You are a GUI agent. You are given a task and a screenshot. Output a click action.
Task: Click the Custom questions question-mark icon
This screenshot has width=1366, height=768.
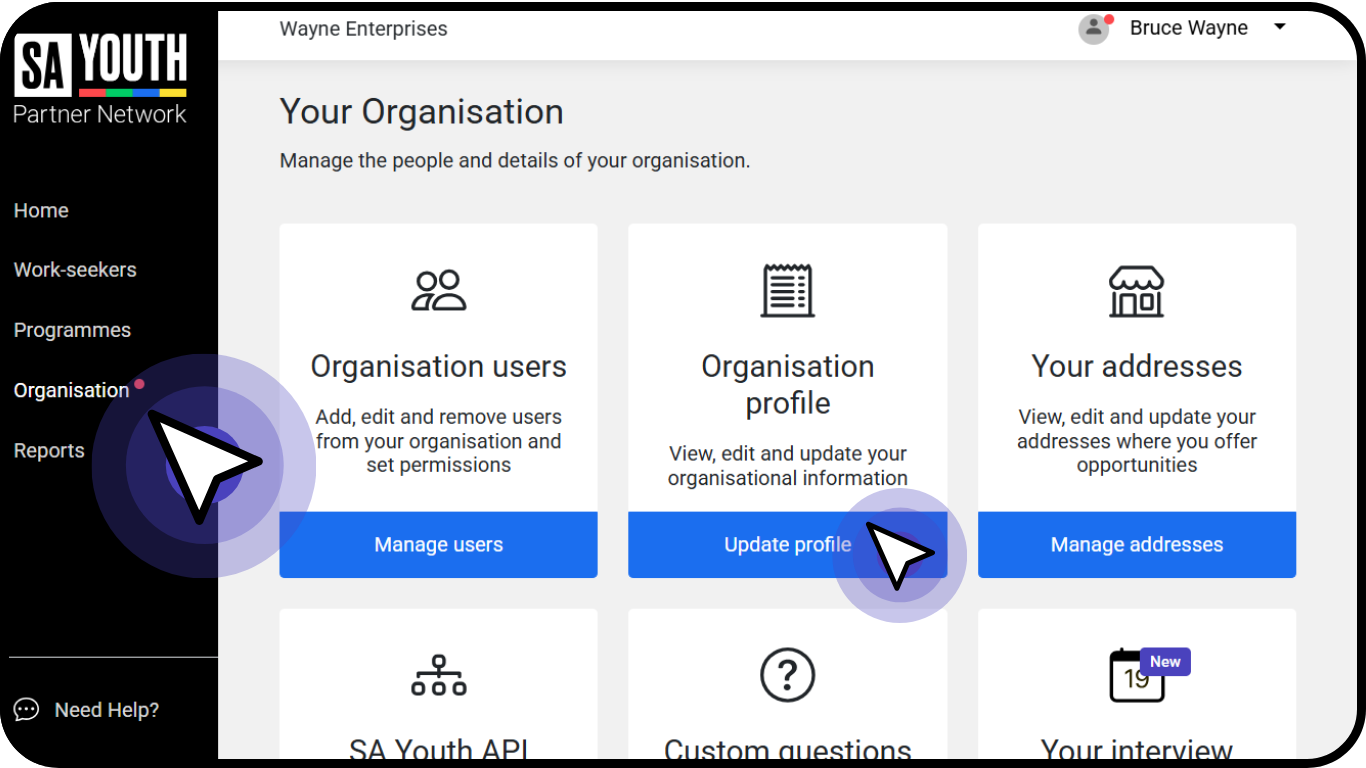pos(788,675)
